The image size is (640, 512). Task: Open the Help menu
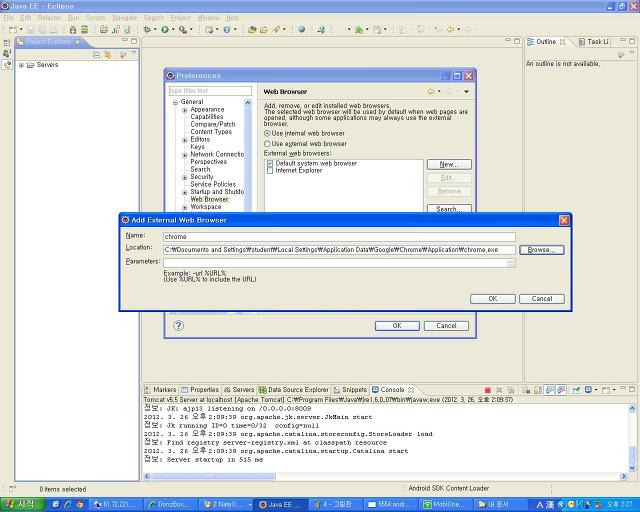(x=233, y=18)
